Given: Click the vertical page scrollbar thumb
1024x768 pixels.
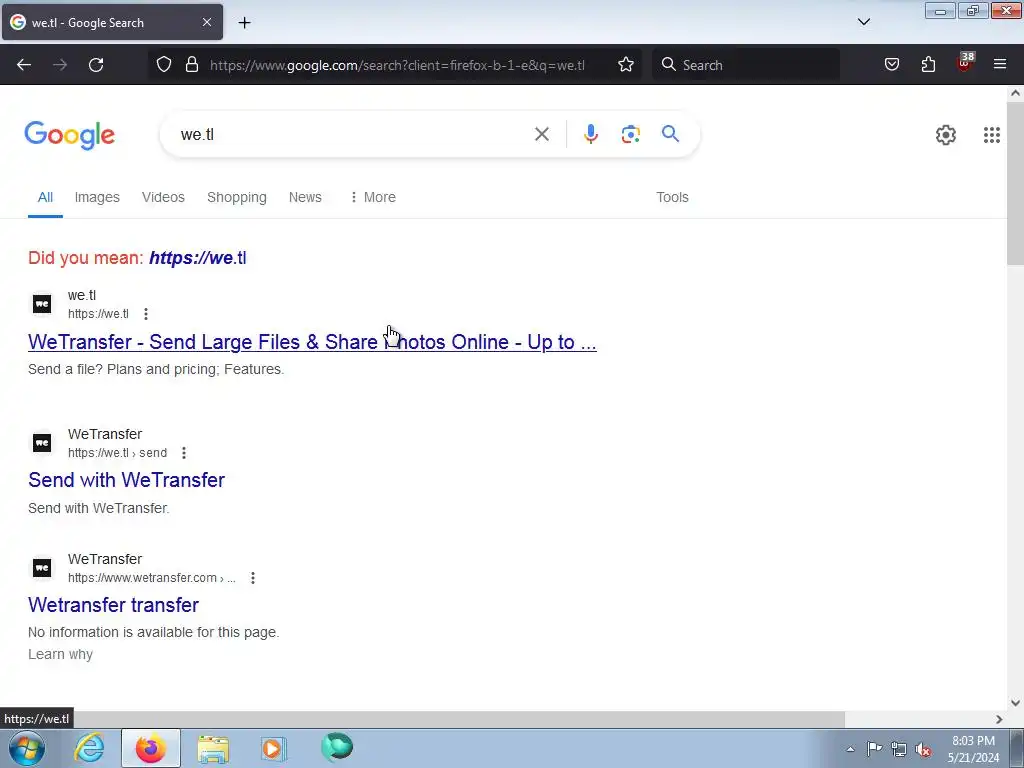Looking at the screenshot, I should 1015,184.
